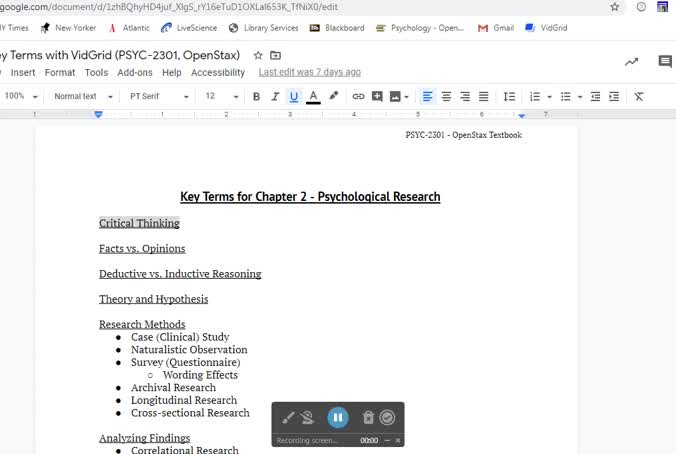Expand numbered list style dropdown
Image resolution: width=676 pixels, height=454 pixels.
pos(549,97)
